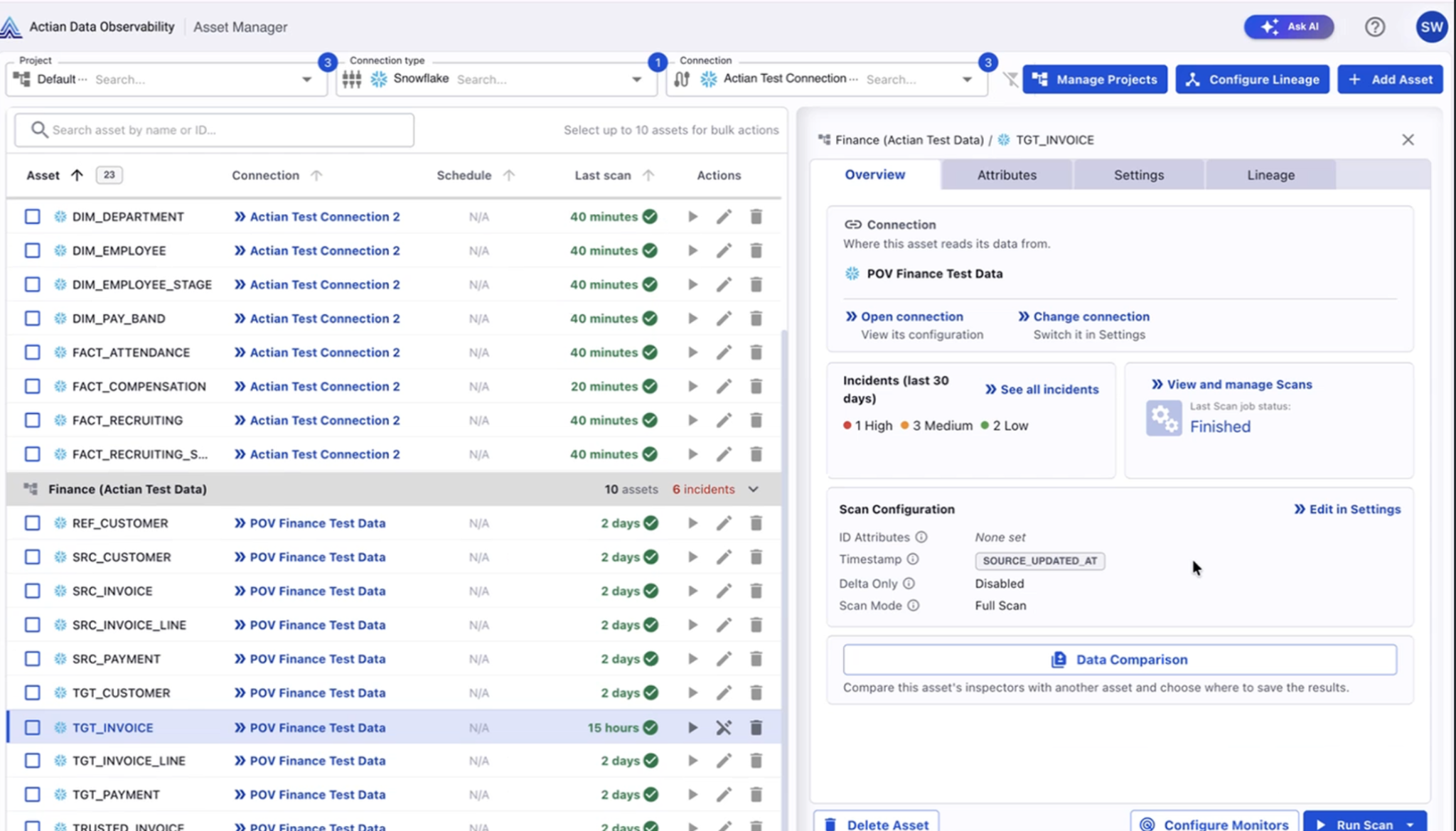1456x831 pixels.
Task: Open the Connection type dropdown arrow
Action: [636, 80]
